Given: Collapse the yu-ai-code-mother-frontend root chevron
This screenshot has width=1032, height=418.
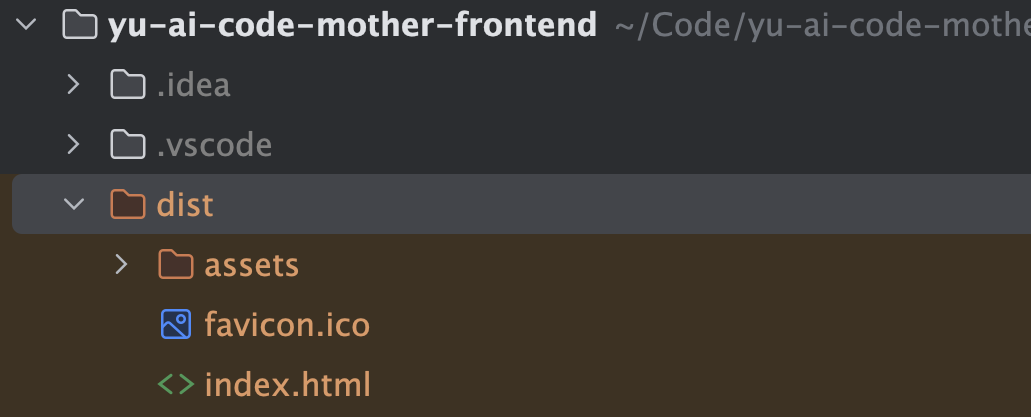Looking at the screenshot, I should point(25,25).
